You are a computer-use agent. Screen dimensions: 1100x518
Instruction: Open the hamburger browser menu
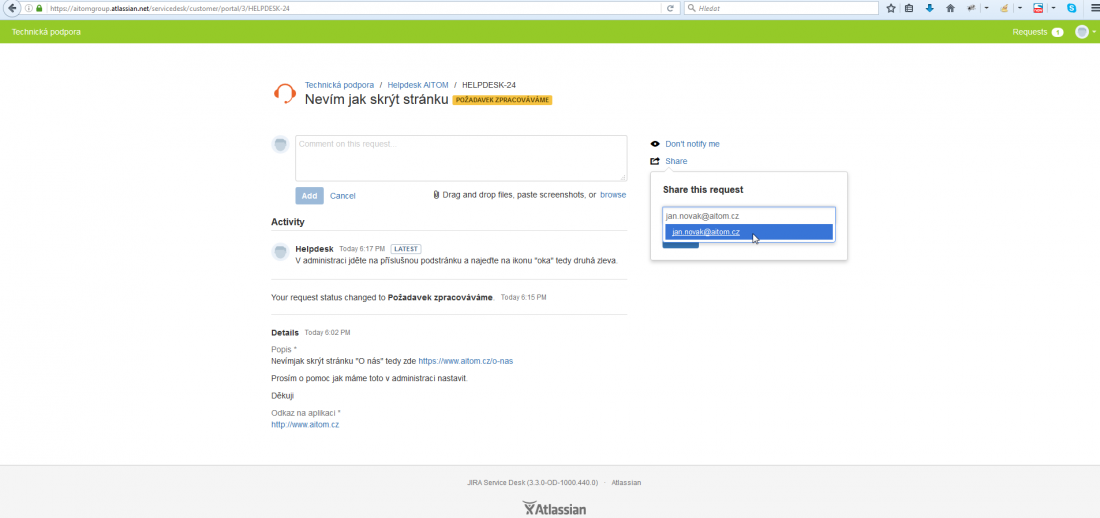tap(1090, 8)
